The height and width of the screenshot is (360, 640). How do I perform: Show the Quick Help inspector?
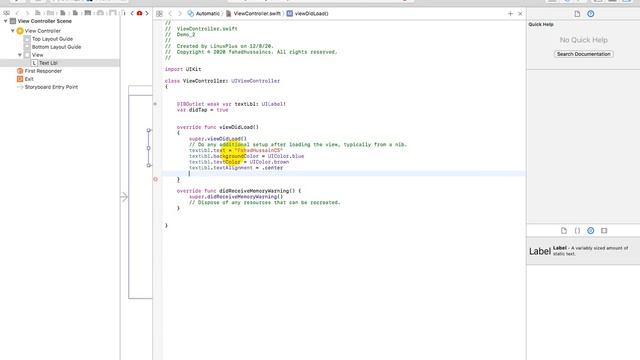coord(591,14)
